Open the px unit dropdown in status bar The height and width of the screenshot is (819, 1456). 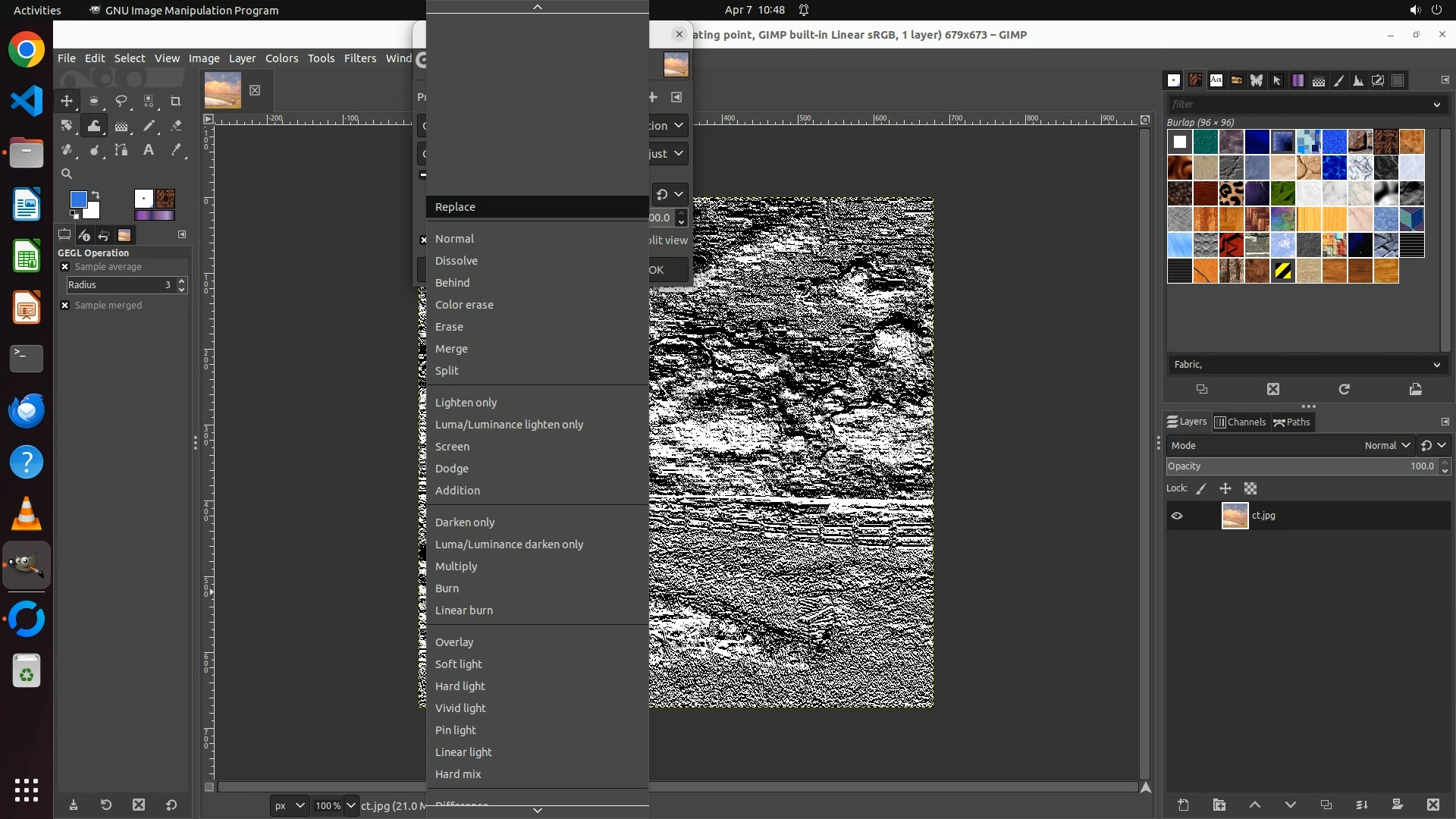pyautogui.click(x=289, y=805)
